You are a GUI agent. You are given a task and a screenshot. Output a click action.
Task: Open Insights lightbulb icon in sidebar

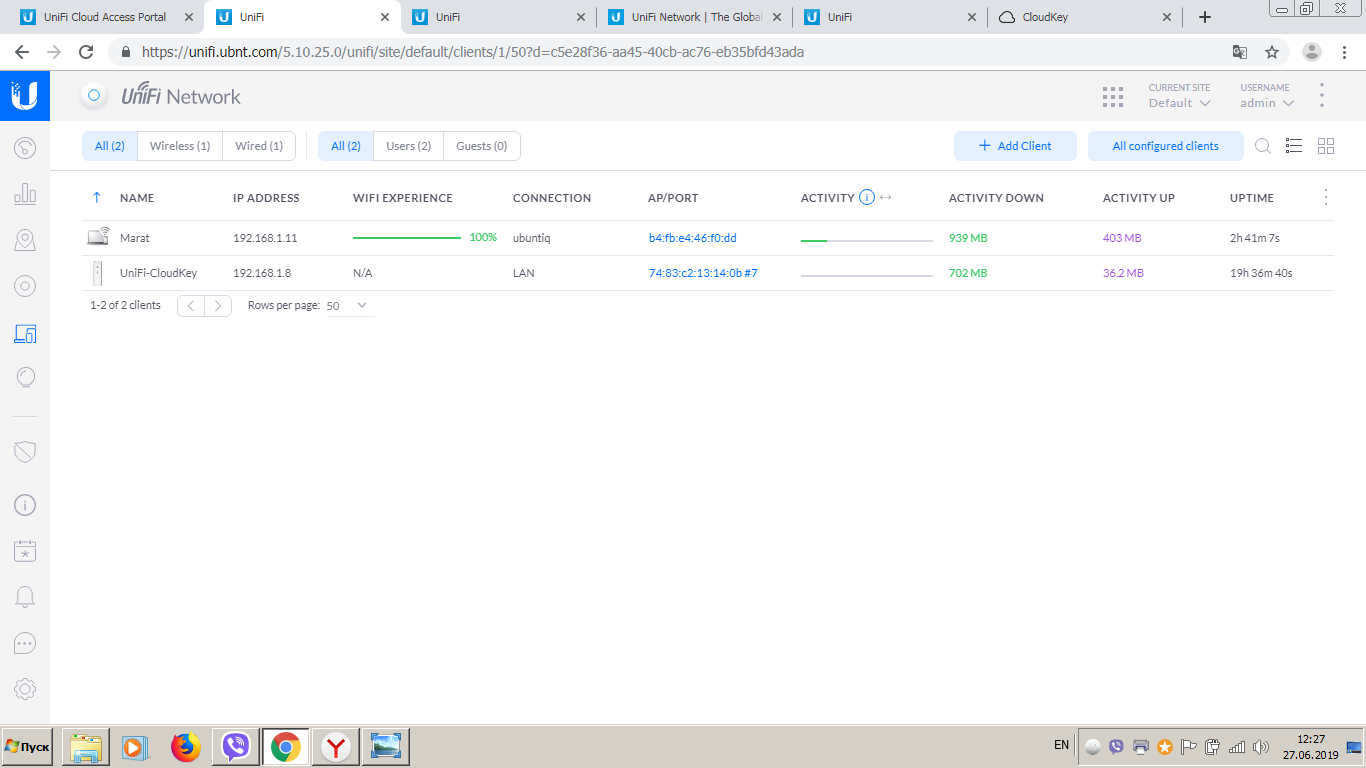(25, 378)
